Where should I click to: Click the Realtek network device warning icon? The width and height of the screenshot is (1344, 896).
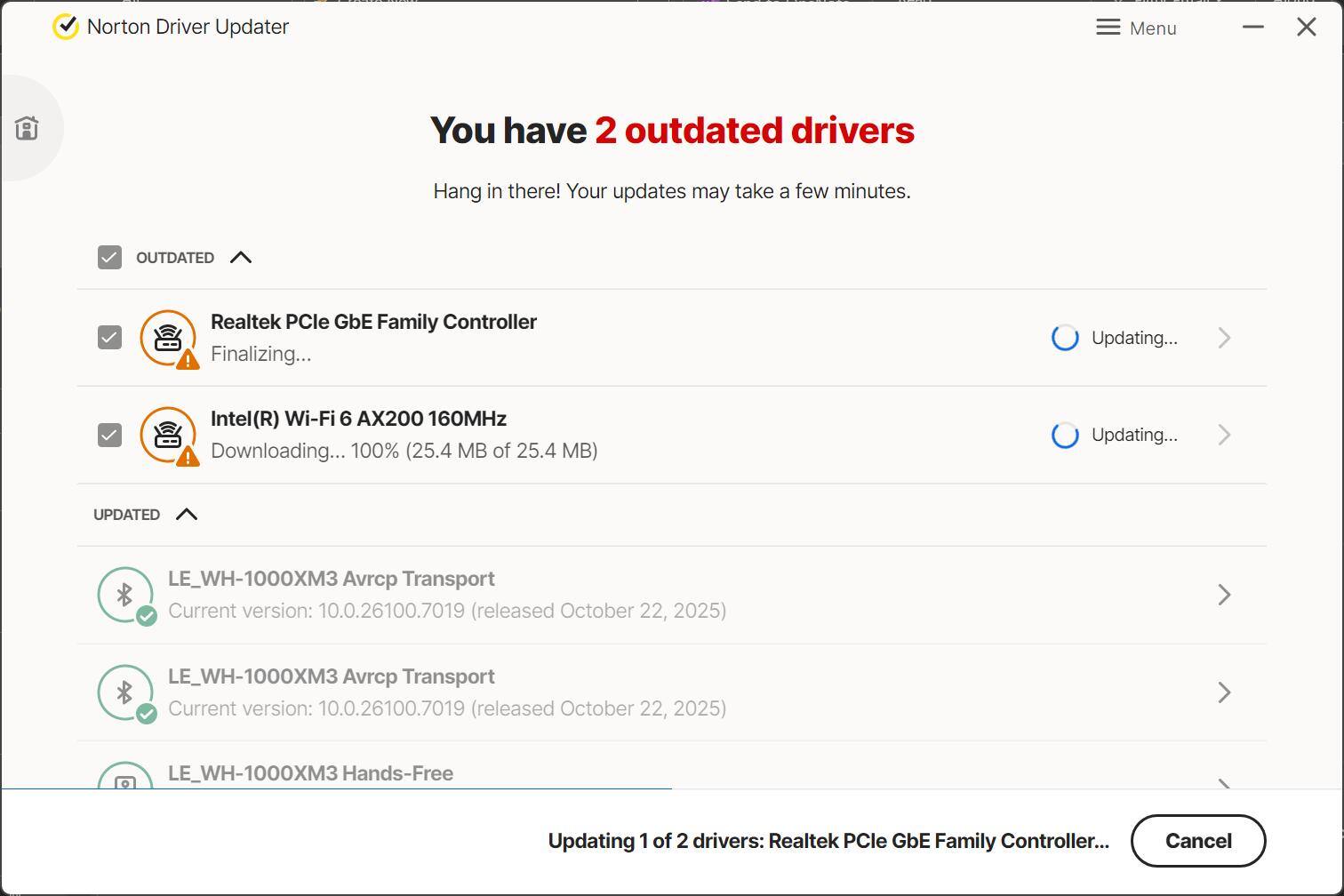pyautogui.click(x=168, y=338)
